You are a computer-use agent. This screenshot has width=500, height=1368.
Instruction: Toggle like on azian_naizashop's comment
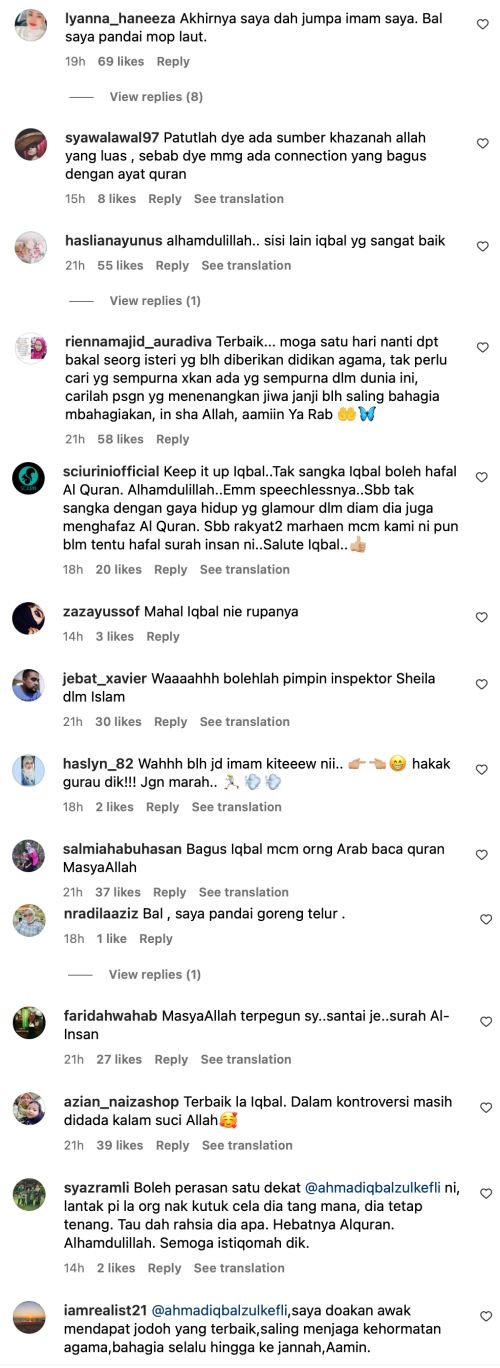(483, 1108)
